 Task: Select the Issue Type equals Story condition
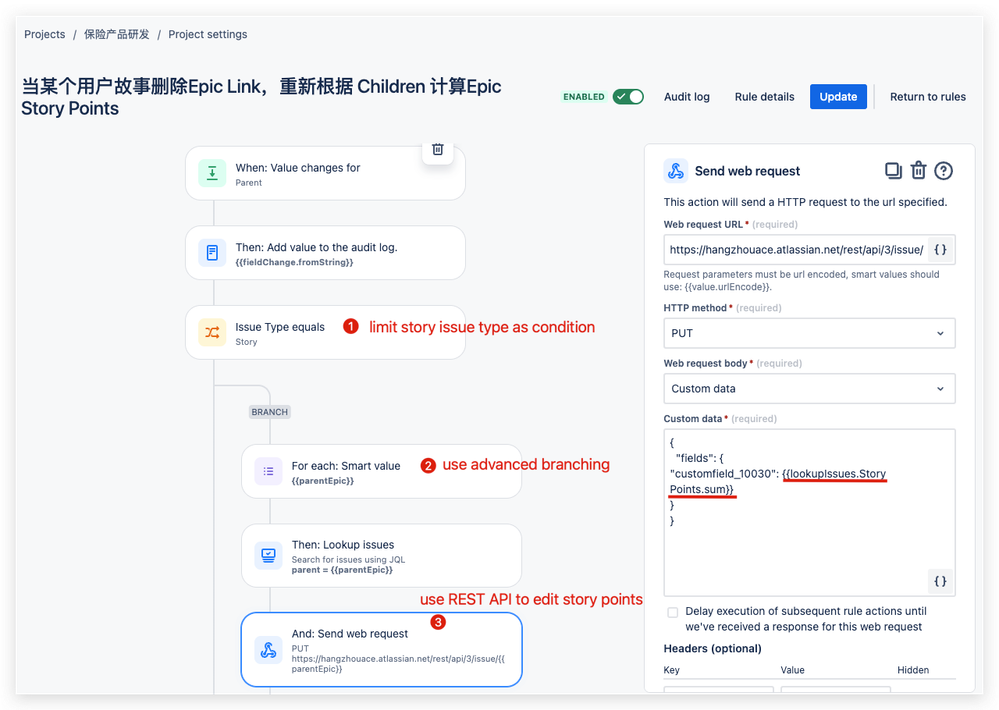[x=326, y=333]
